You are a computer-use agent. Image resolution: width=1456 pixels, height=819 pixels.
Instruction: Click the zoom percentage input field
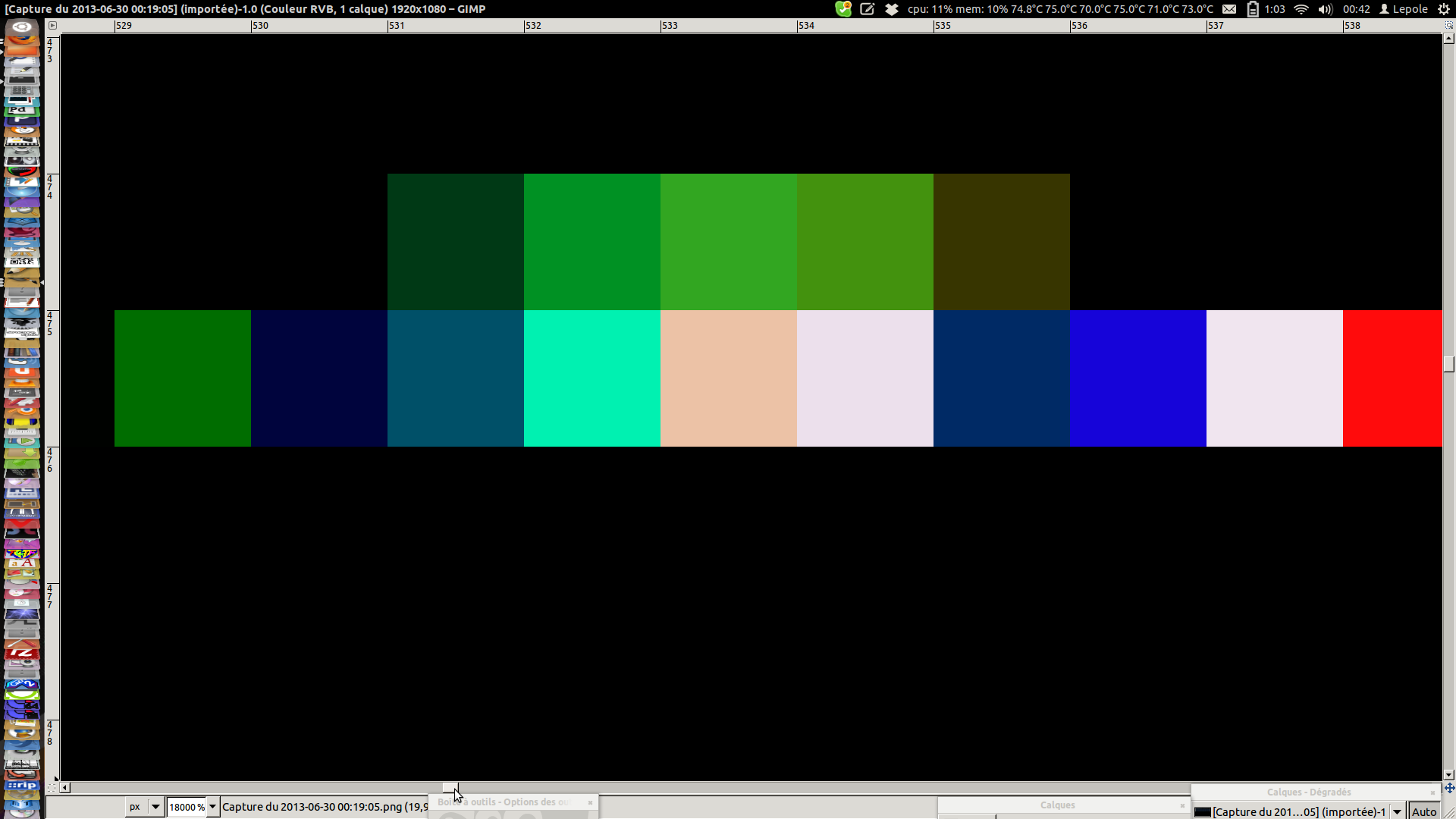(186, 807)
